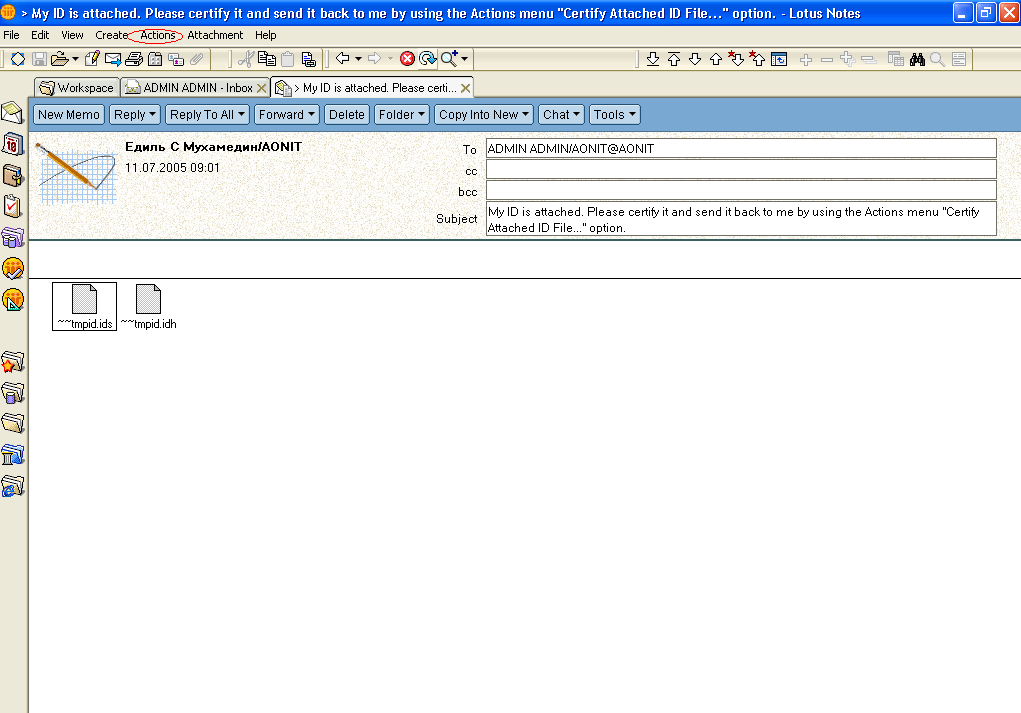The image size is (1021, 713).
Task: Open the Reply dropdown button
Action: 134,115
